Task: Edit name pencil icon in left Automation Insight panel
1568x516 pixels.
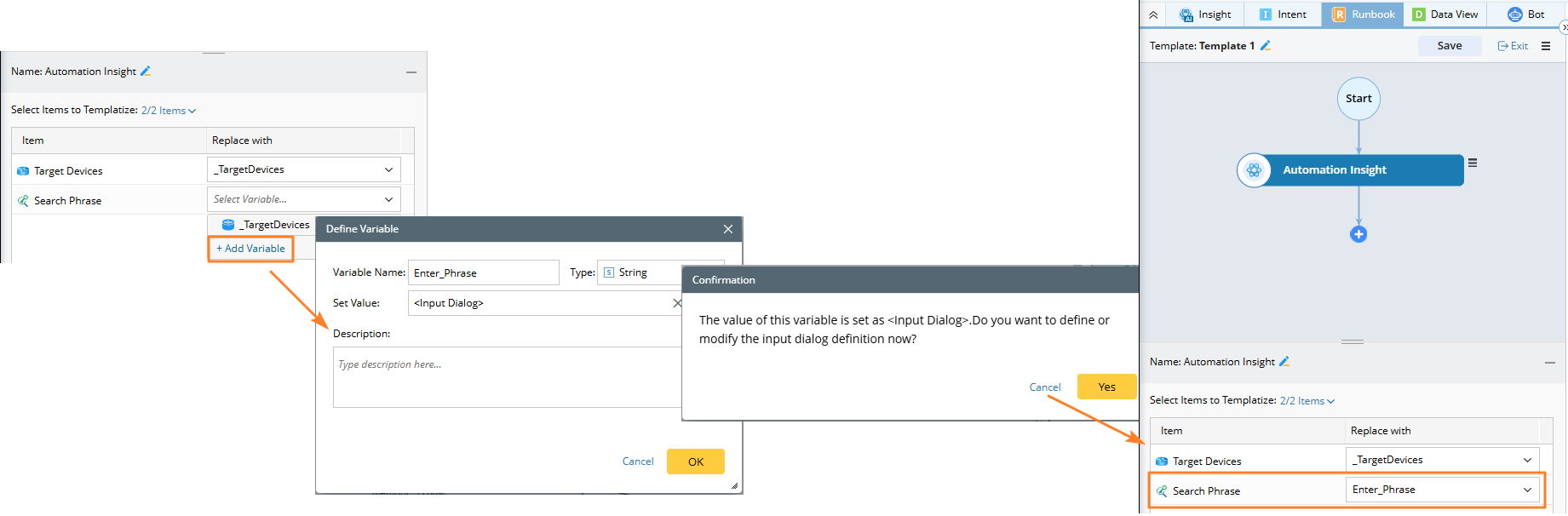Action: [146, 72]
